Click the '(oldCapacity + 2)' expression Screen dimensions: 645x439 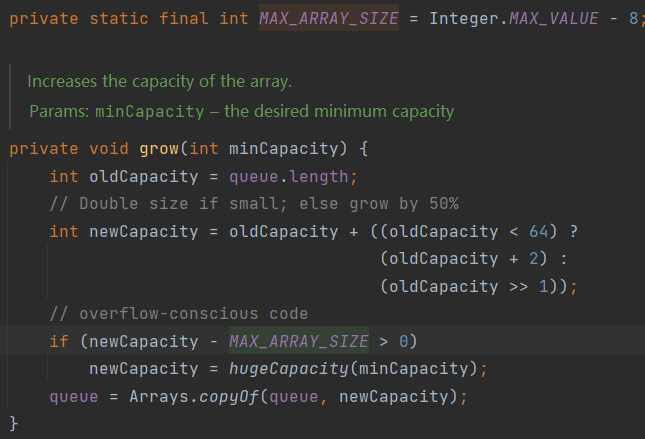coord(464,259)
